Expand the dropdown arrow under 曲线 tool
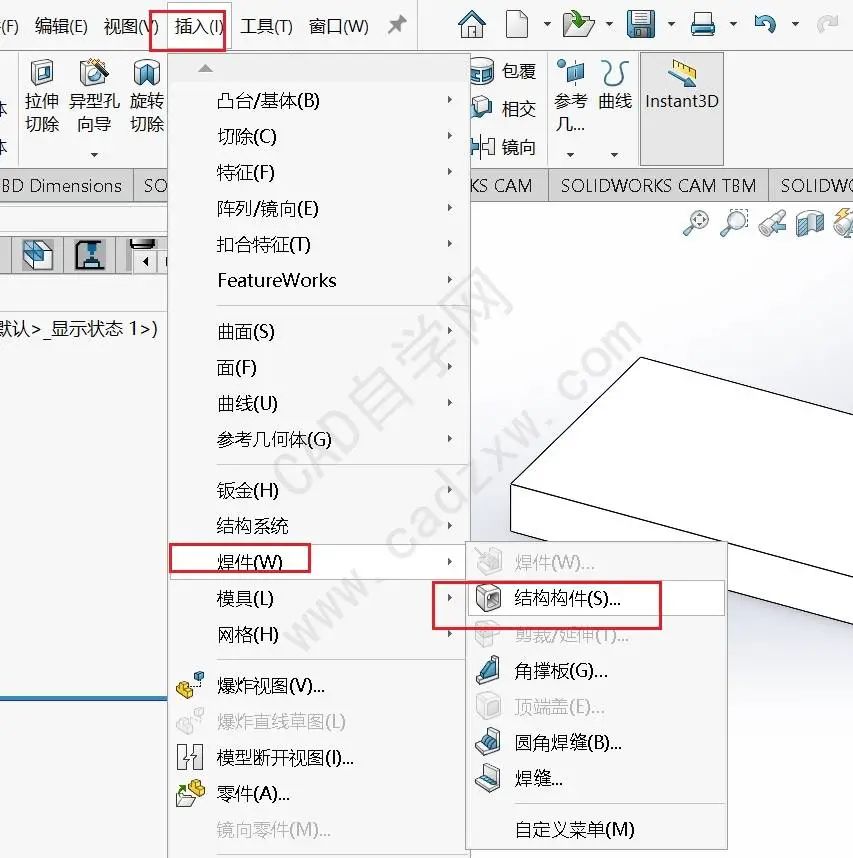Image resolution: width=853 pixels, height=858 pixels. pos(614,155)
